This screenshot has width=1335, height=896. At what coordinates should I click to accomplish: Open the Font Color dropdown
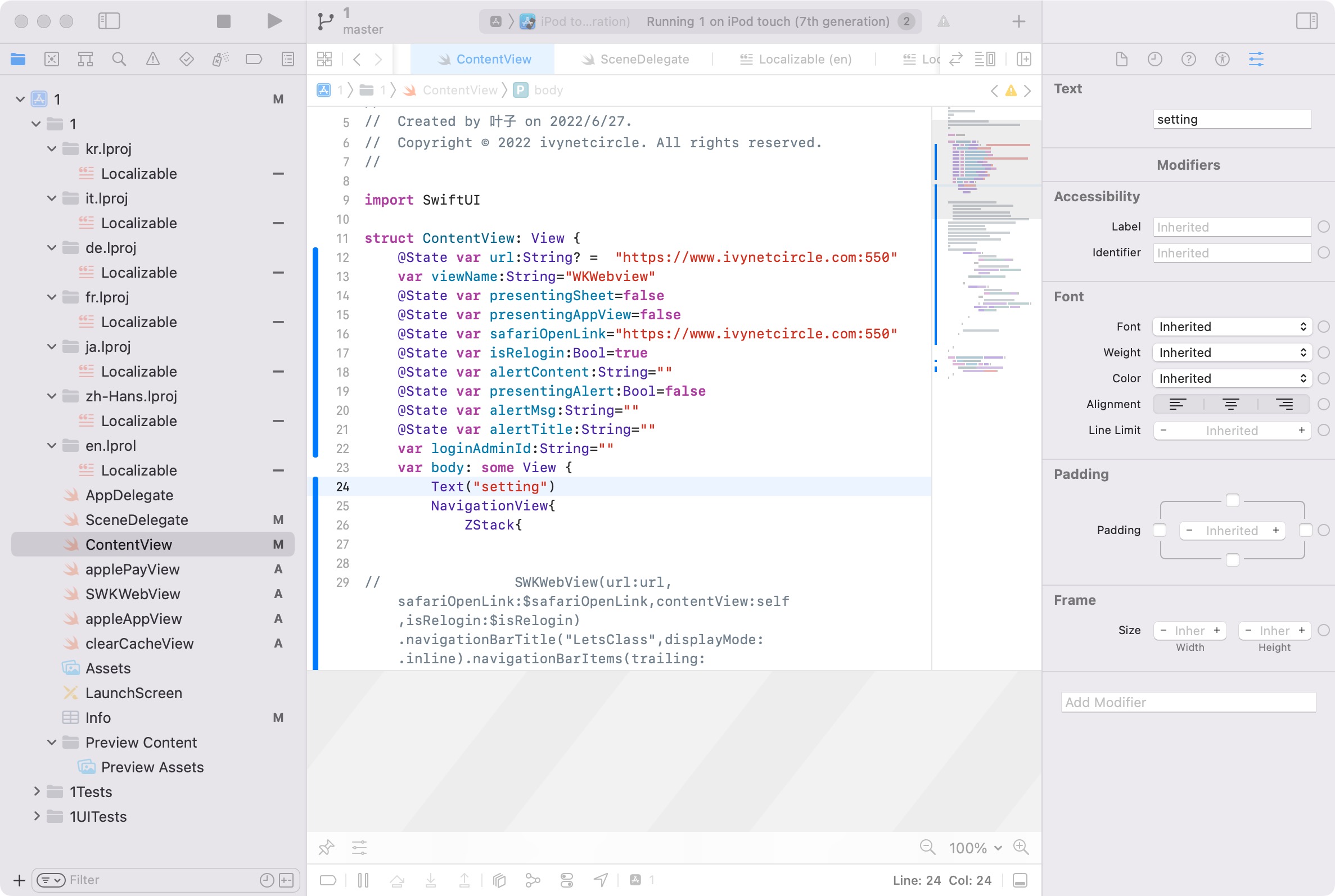click(x=1232, y=378)
